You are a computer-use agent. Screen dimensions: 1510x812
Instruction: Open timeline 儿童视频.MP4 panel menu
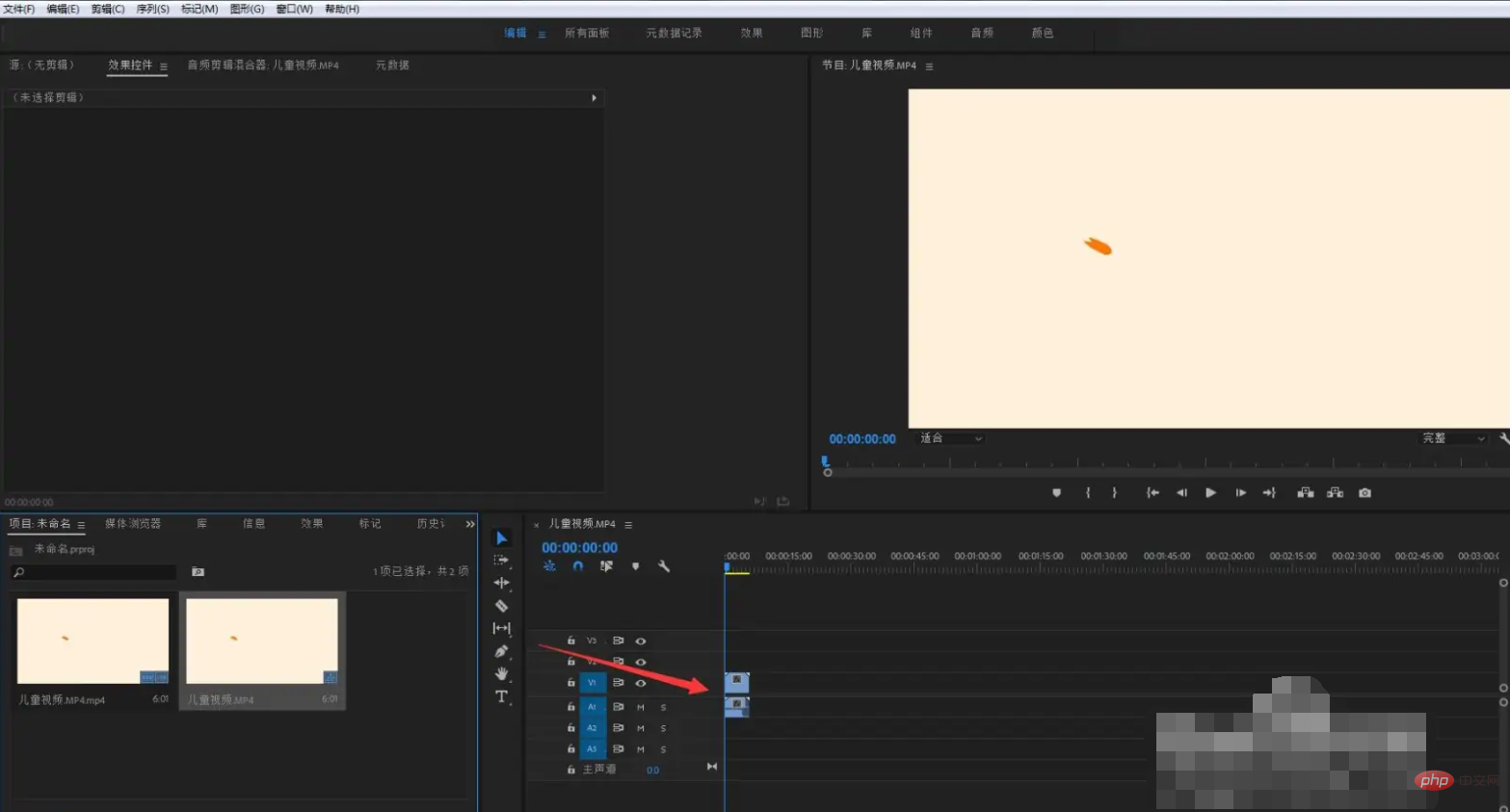[x=628, y=525]
